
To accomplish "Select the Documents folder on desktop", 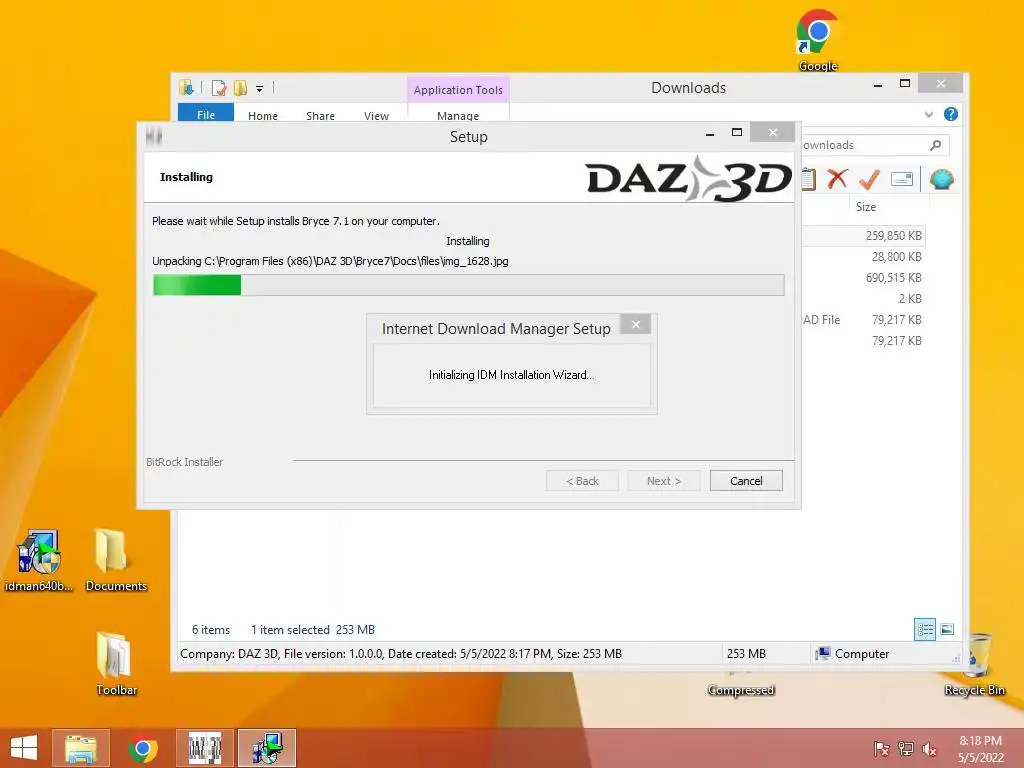I will (116, 560).
